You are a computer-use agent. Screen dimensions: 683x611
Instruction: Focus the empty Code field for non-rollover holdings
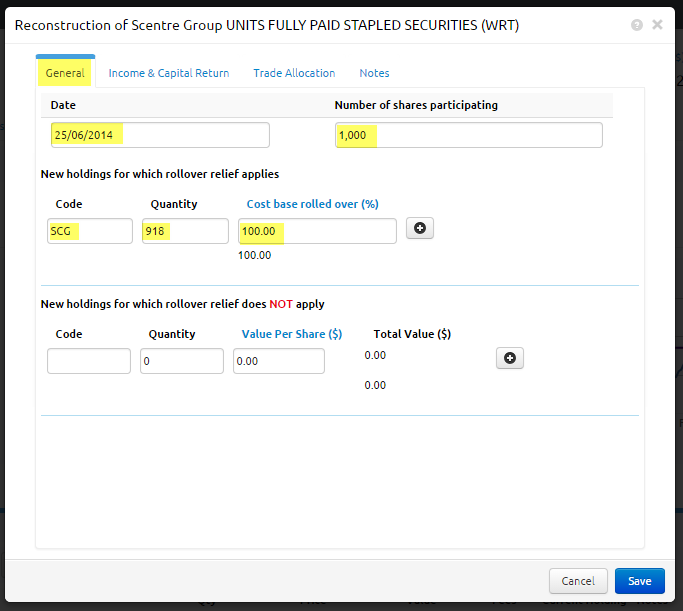click(x=89, y=361)
